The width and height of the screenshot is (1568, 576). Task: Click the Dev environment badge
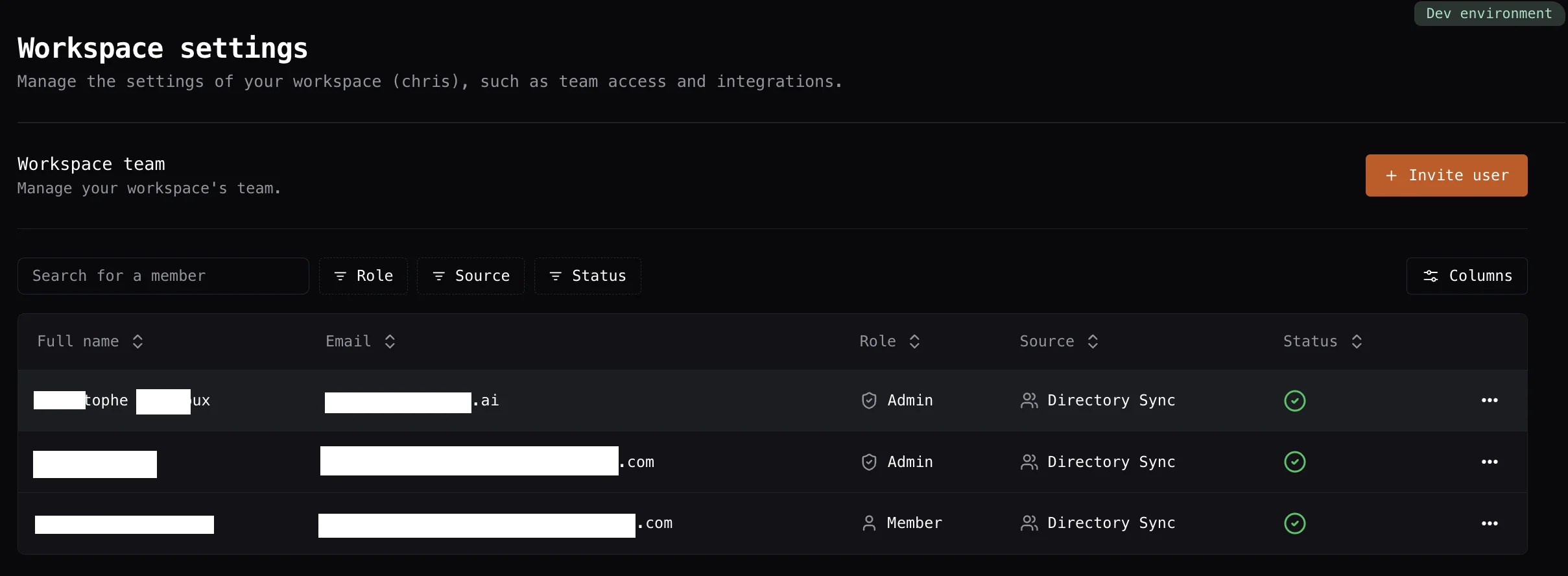[x=1489, y=13]
